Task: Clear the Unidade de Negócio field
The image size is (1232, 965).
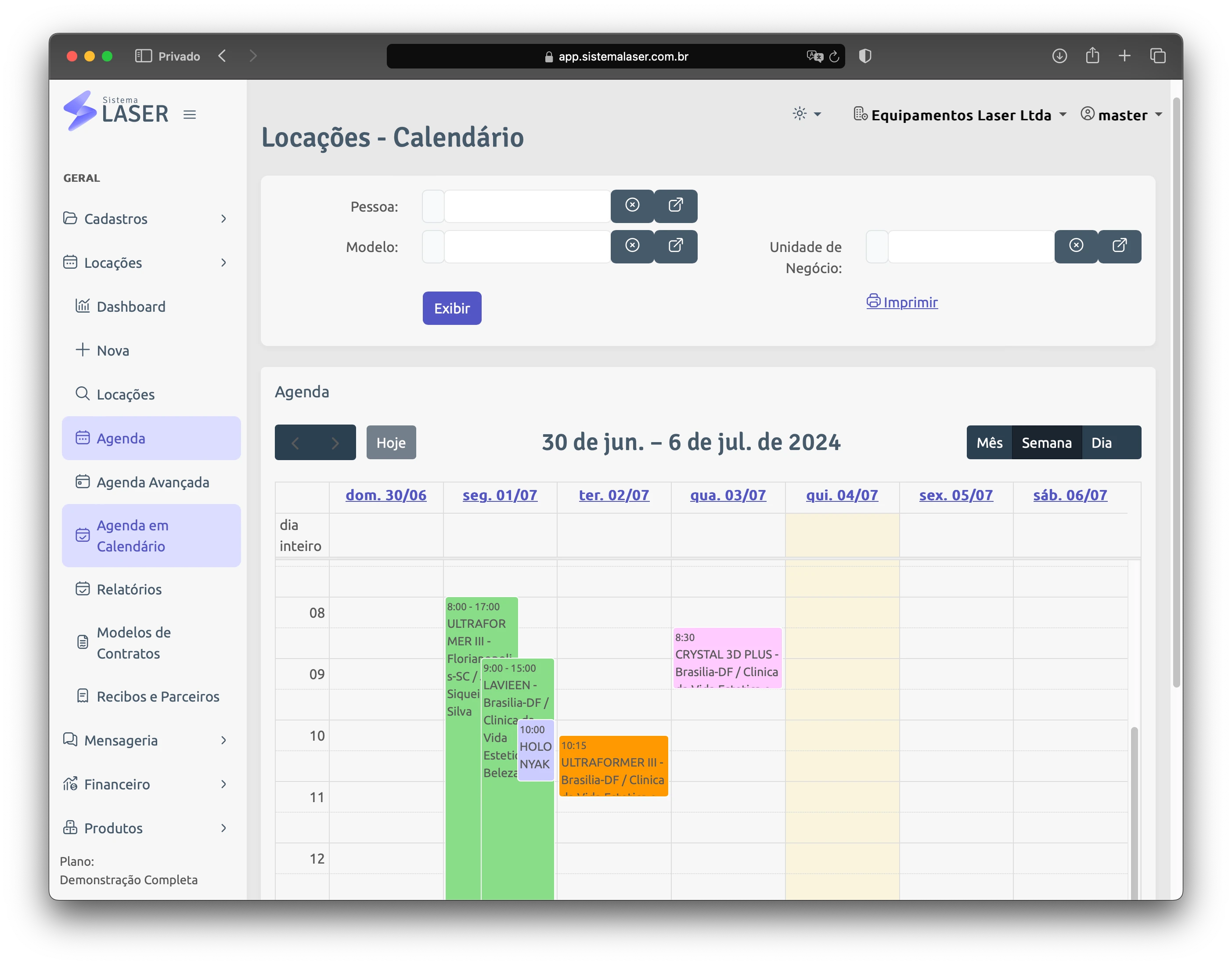Action: tap(1076, 246)
